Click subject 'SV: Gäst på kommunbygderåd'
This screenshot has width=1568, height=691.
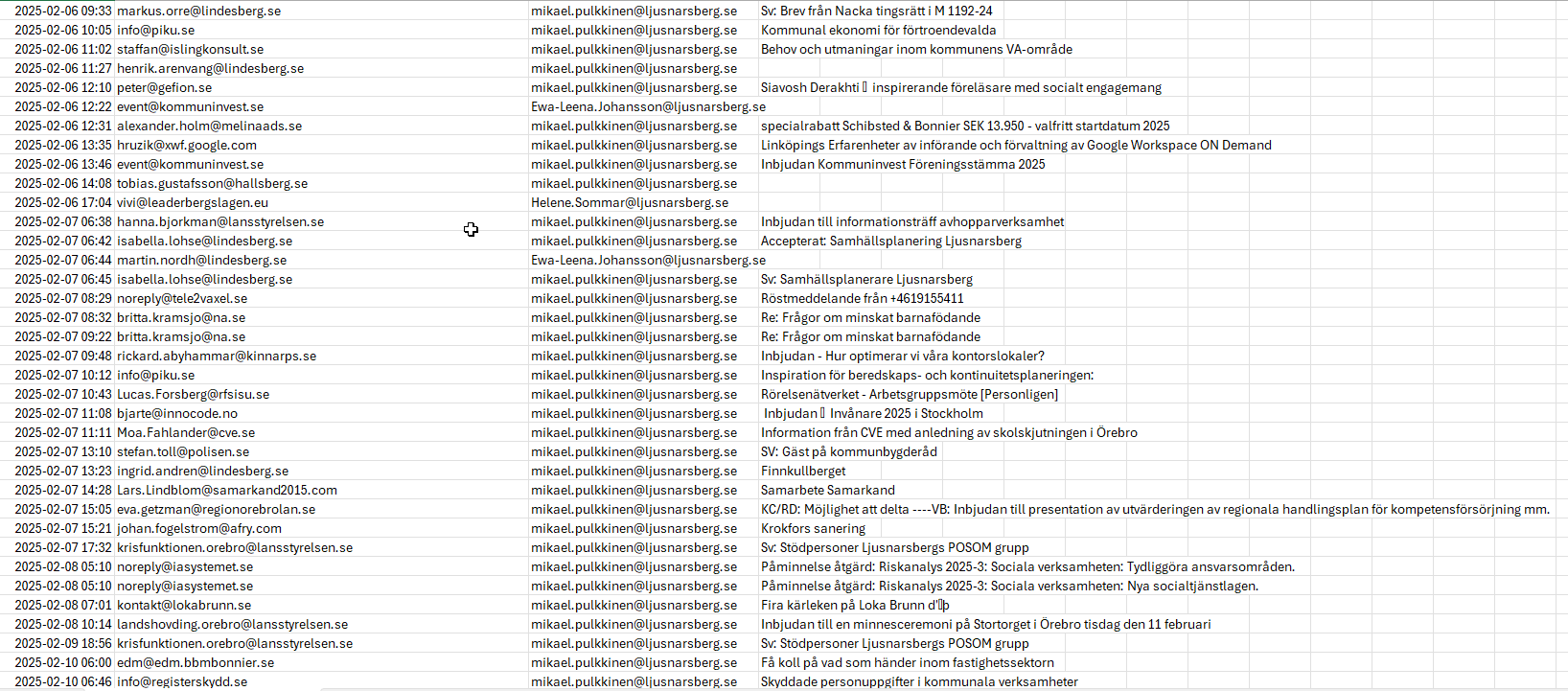tap(849, 451)
